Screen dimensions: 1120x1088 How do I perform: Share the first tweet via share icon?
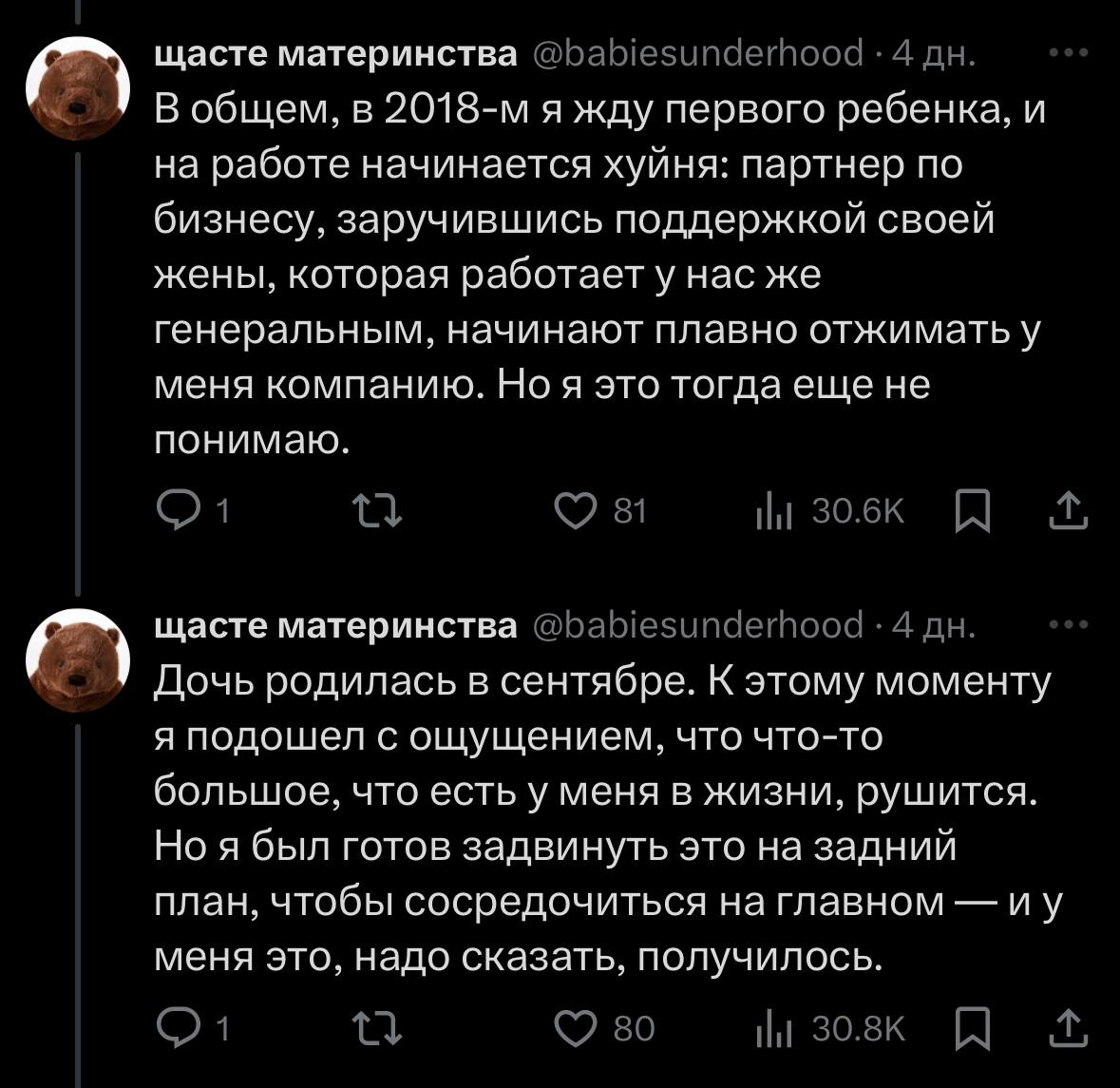pos(1068,510)
